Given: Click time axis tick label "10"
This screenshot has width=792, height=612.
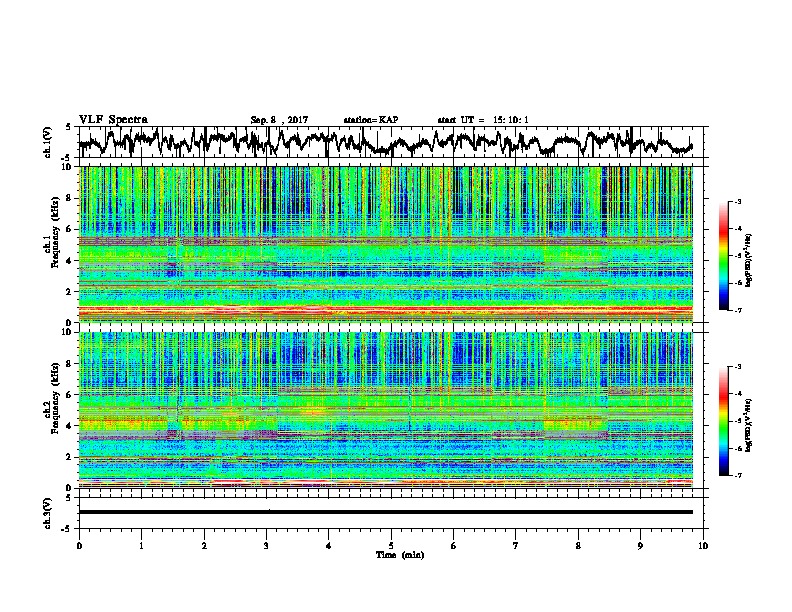Looking at the screenshot, I should click(x=703, y=546).
